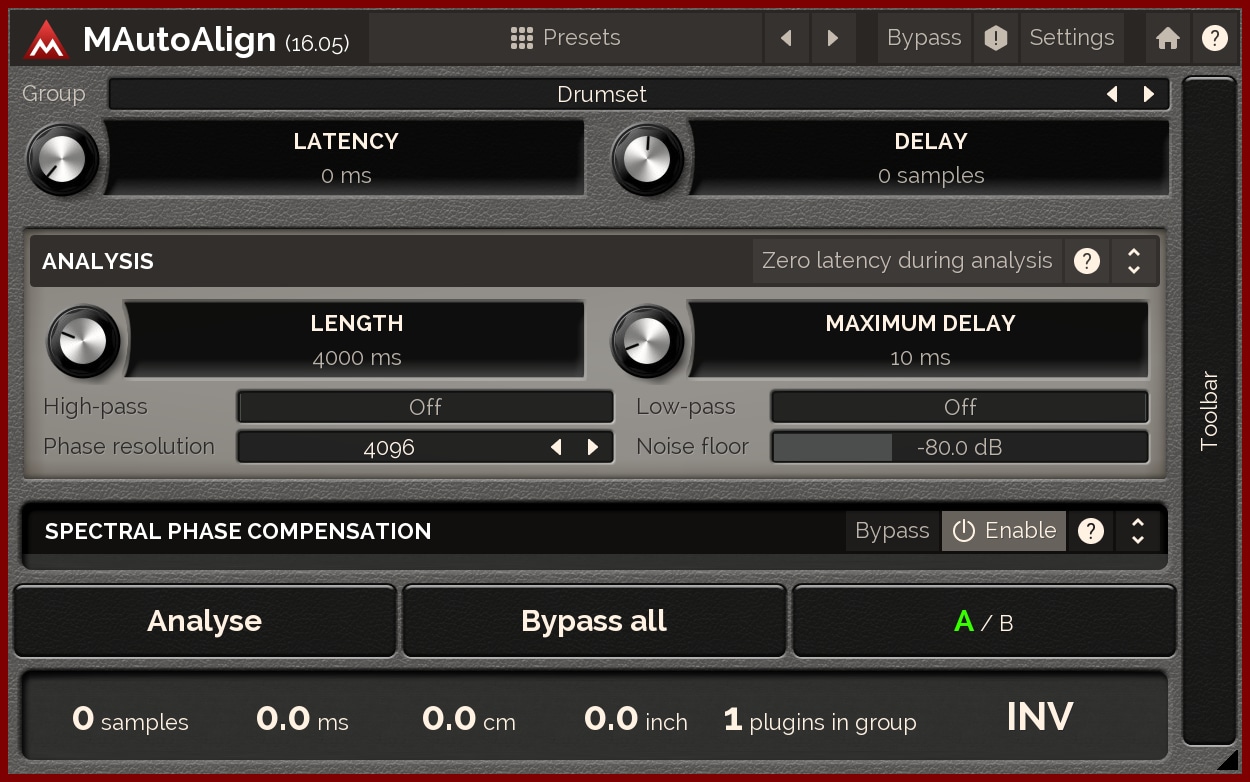Click the '0.0 ms' readout
The width and height of the screenshot is (1250, 782).
[x=302, y=718]
